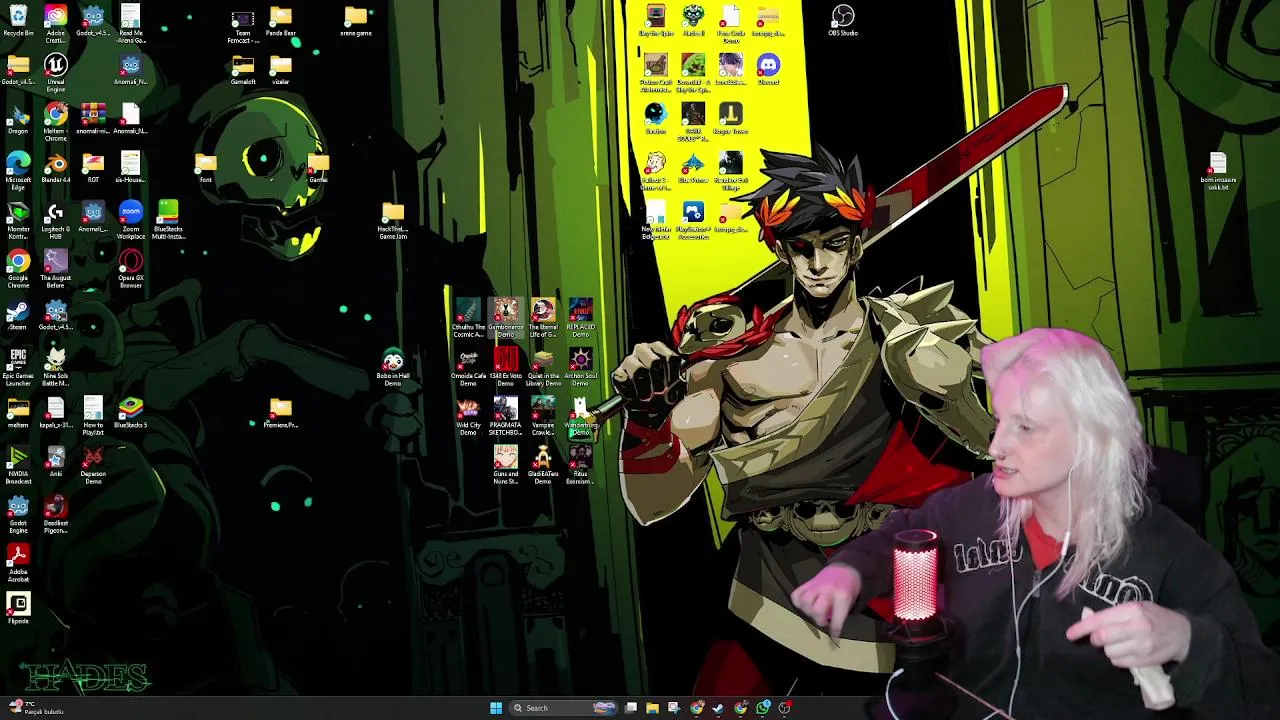
Task: Select the Nine Sols desktop icon
Action: 56,367
